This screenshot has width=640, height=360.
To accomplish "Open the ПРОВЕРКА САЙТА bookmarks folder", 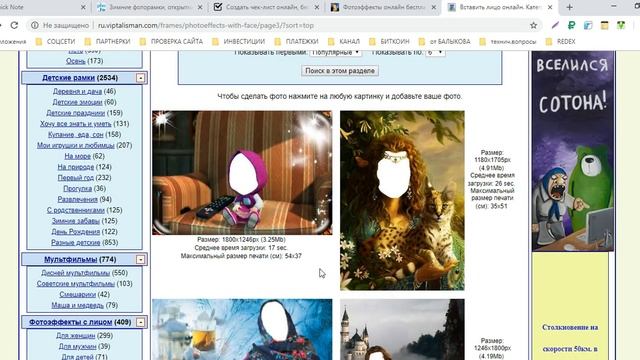I will coord(171,41).
